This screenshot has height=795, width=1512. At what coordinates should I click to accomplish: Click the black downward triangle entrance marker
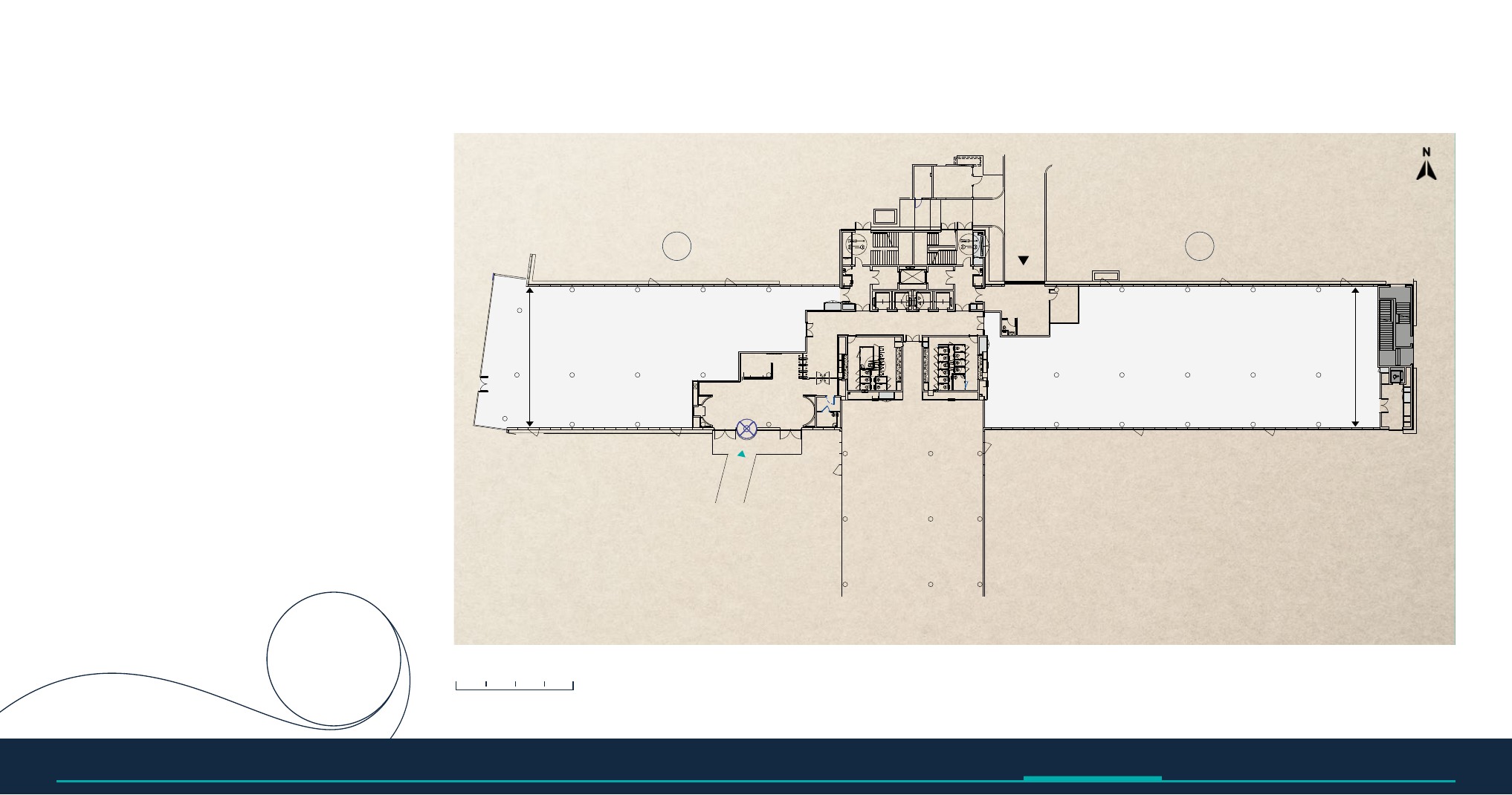point(1023,261)
